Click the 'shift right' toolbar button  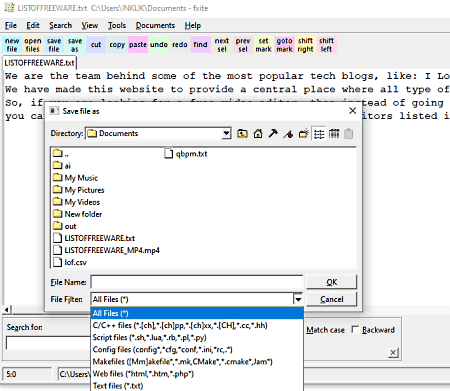(305, 45)
